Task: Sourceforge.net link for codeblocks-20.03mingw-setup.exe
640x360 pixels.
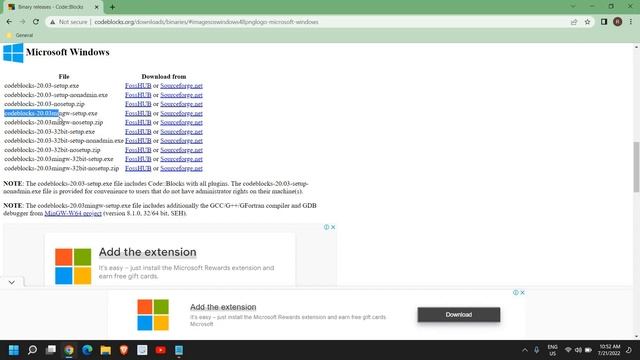Action: point(181,113)
